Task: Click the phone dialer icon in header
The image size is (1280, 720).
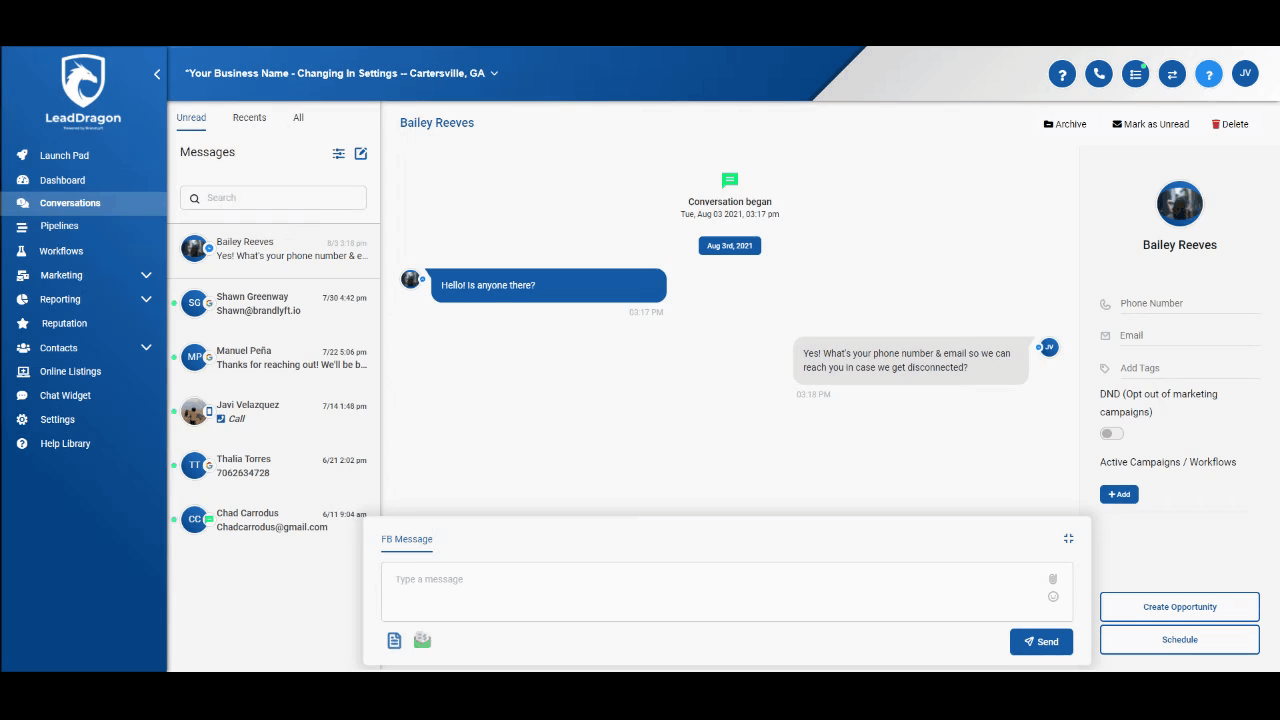Action: tap(1098, 74)
